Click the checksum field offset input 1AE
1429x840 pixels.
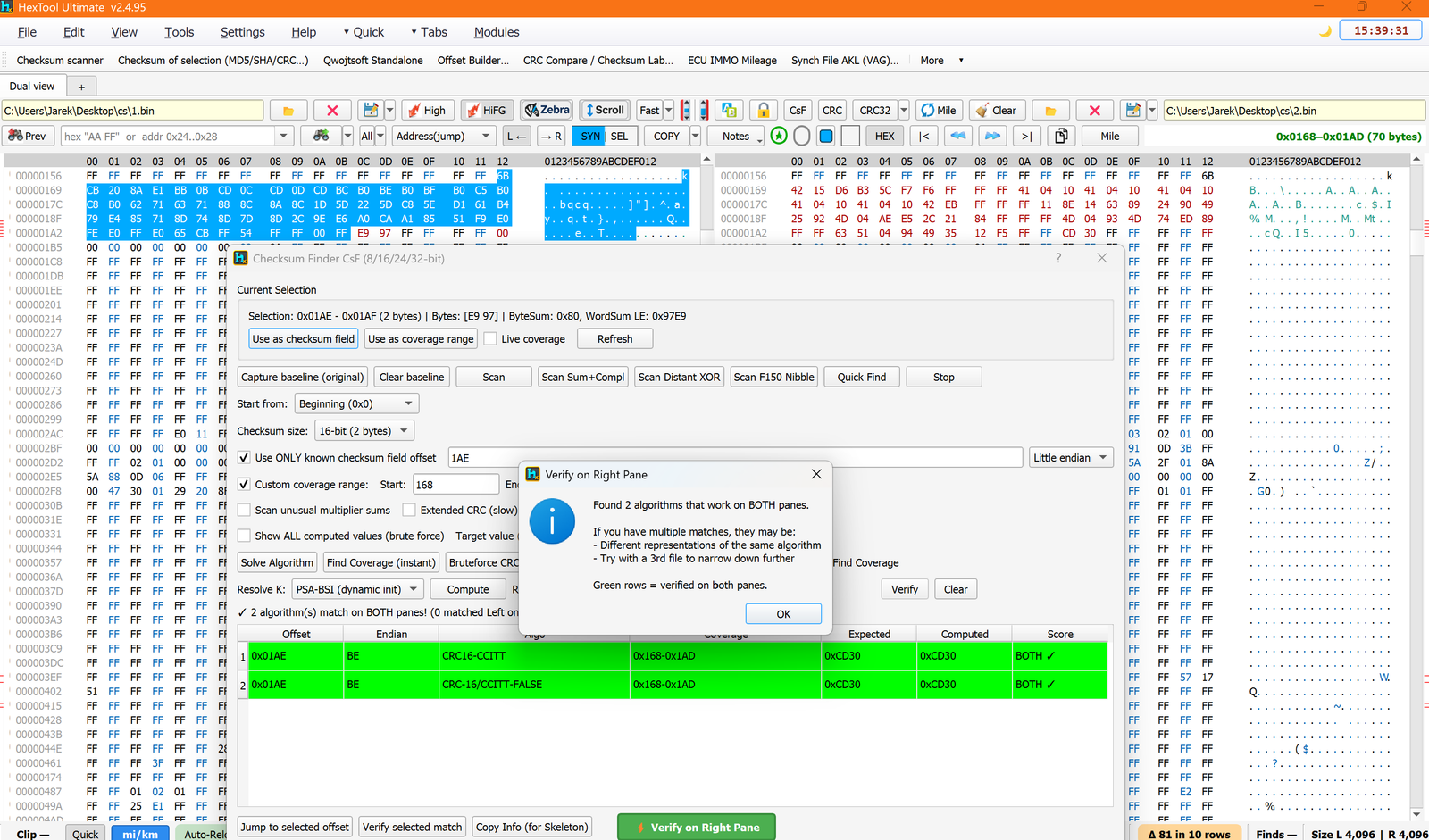[735, 458]
